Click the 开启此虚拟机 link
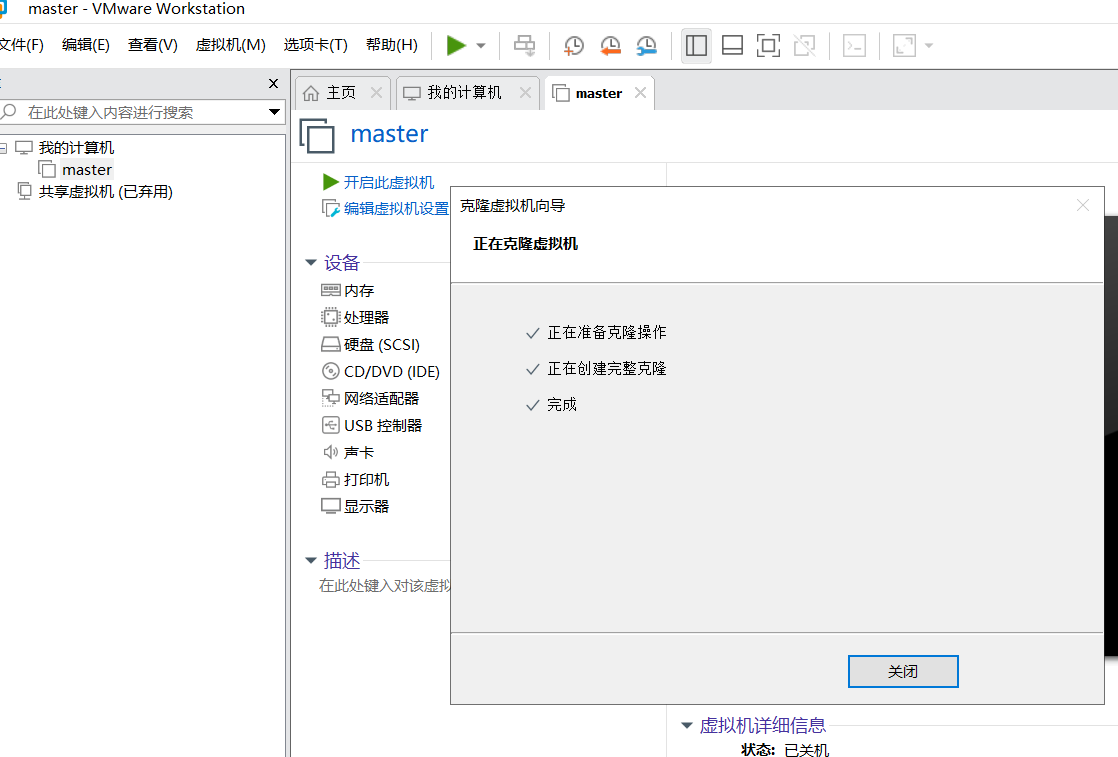The image size is (1118, 757). pos(389,182)
